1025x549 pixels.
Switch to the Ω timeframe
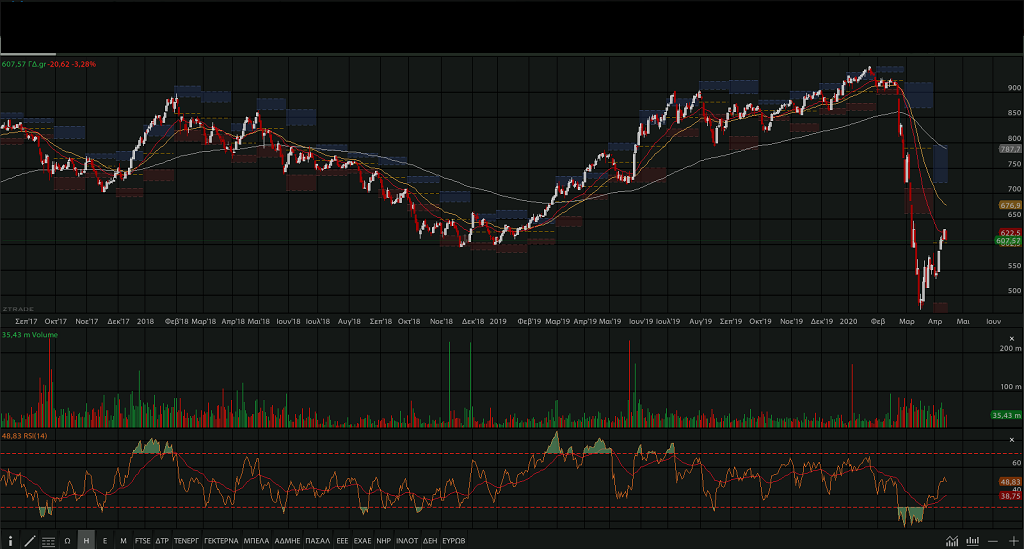pos(67,540)
